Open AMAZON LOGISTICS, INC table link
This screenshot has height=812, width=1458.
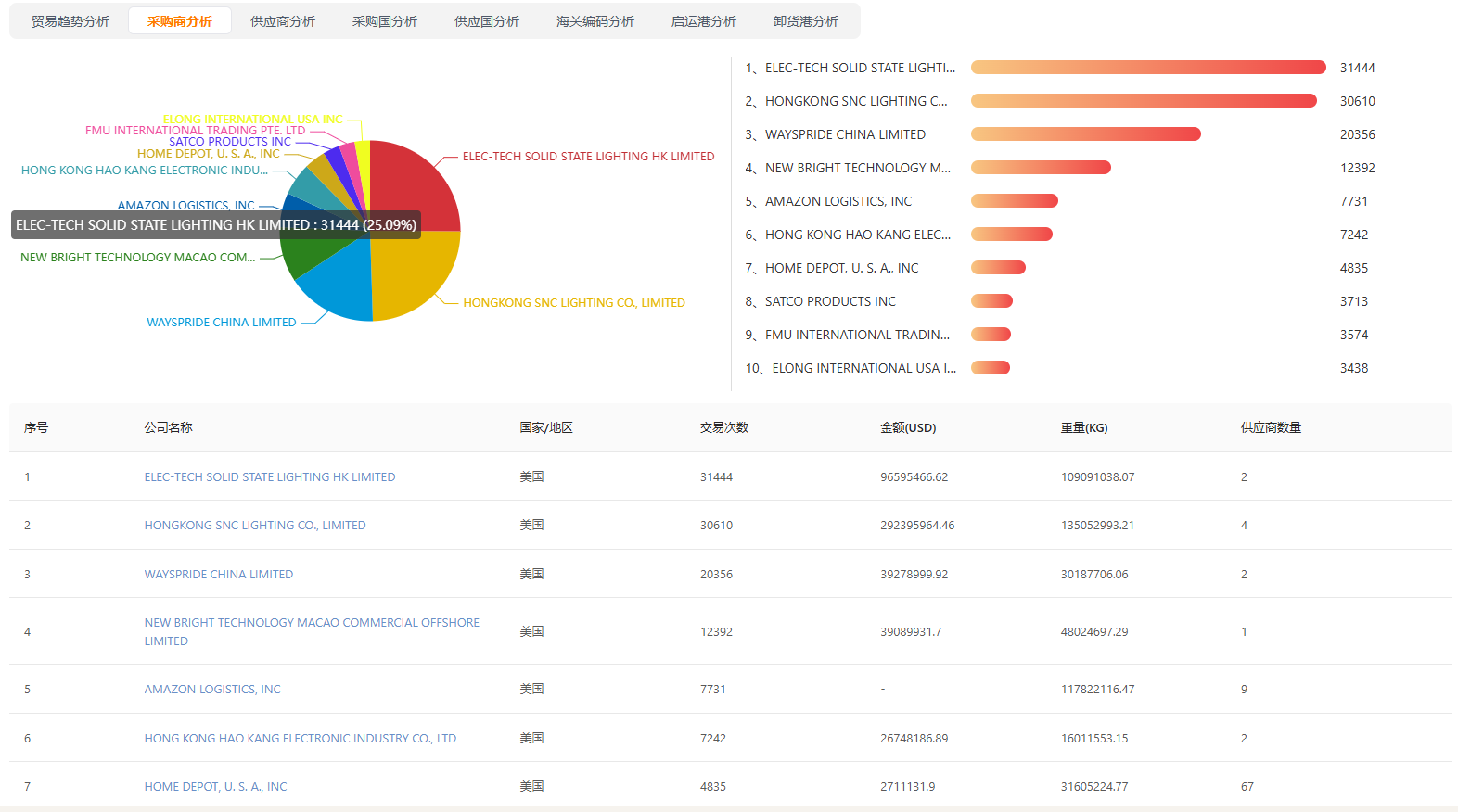click(x=212, y=690)
